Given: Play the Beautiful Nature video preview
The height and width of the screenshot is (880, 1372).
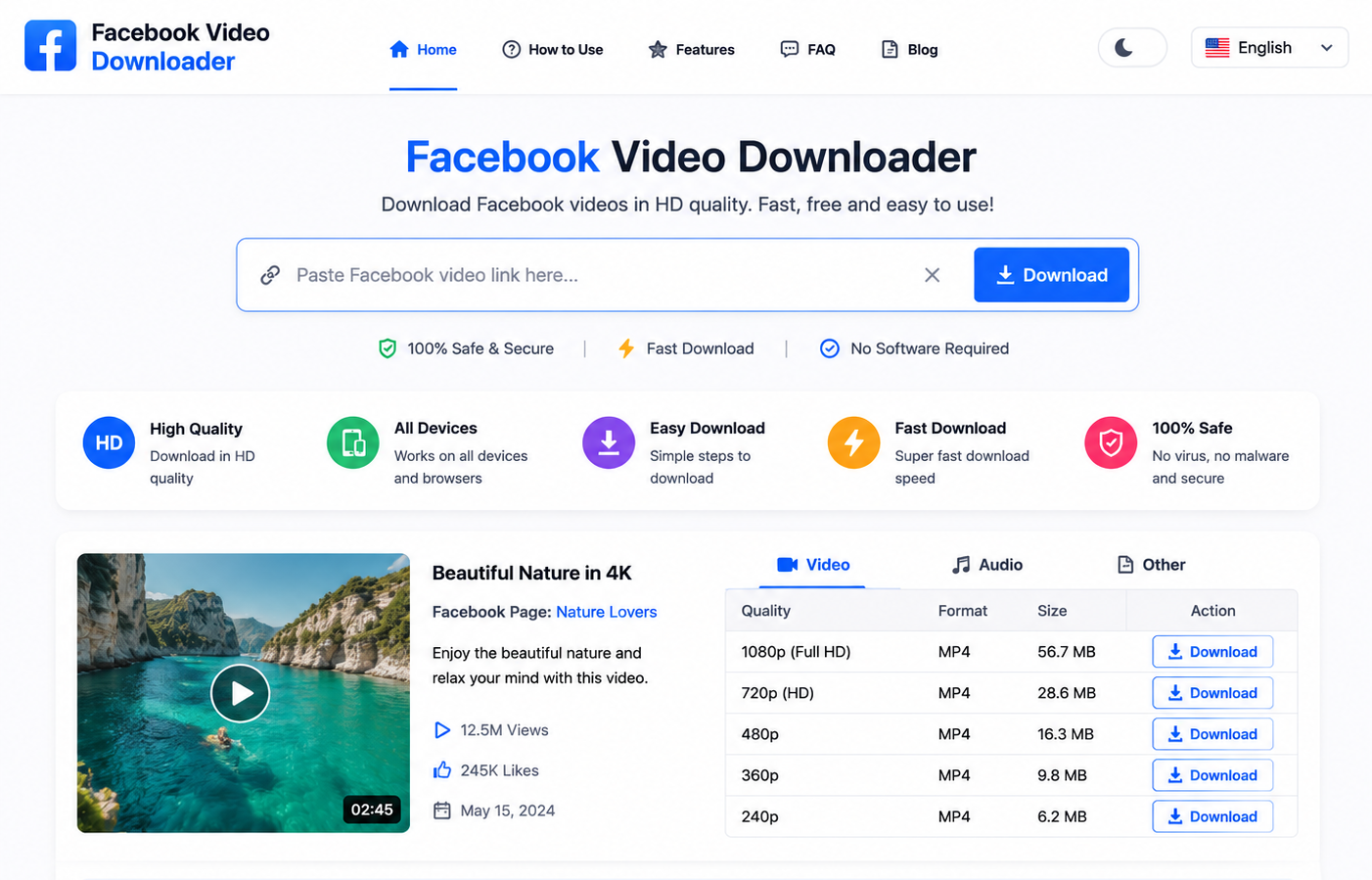Looking at the screenshot, I should (240, 693).
